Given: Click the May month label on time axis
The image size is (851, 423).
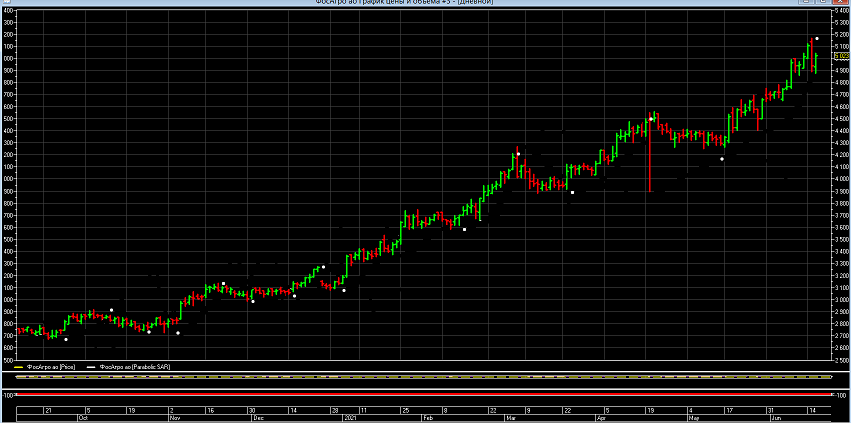Looking at the screenshot, I should click(693, 419).
